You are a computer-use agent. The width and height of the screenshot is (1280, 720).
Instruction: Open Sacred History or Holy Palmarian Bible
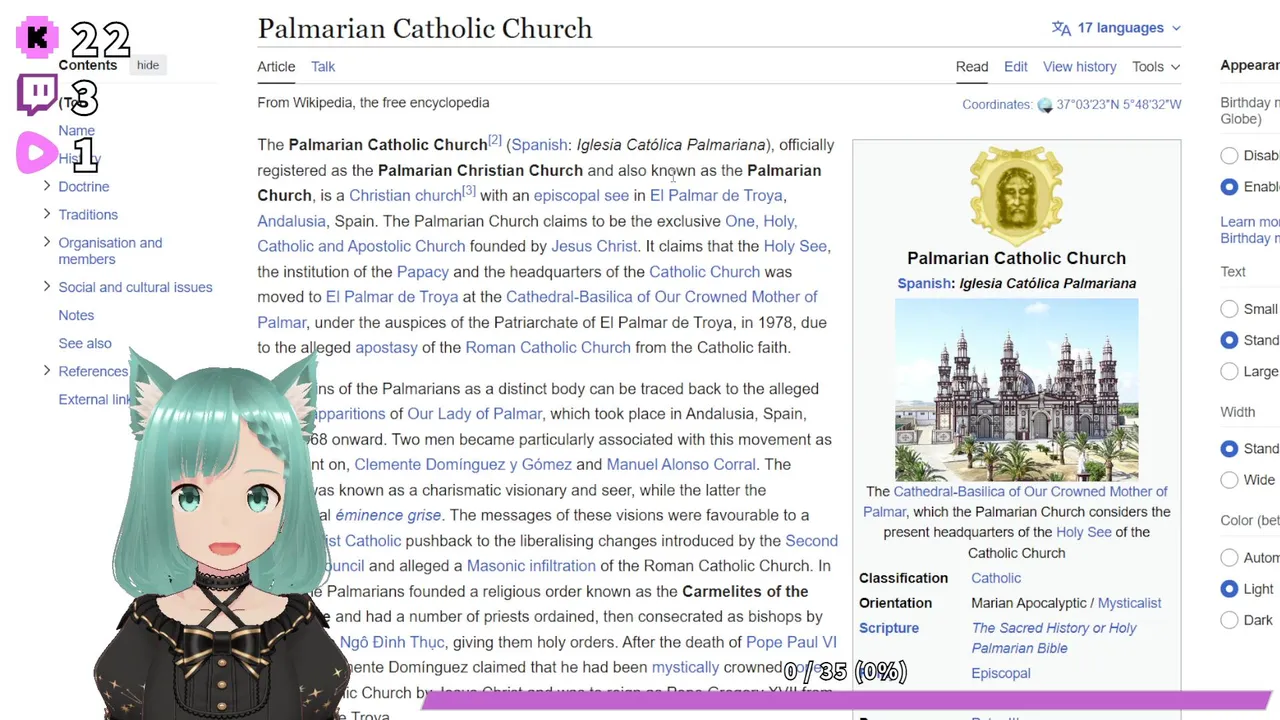[x=1054, y=638]
